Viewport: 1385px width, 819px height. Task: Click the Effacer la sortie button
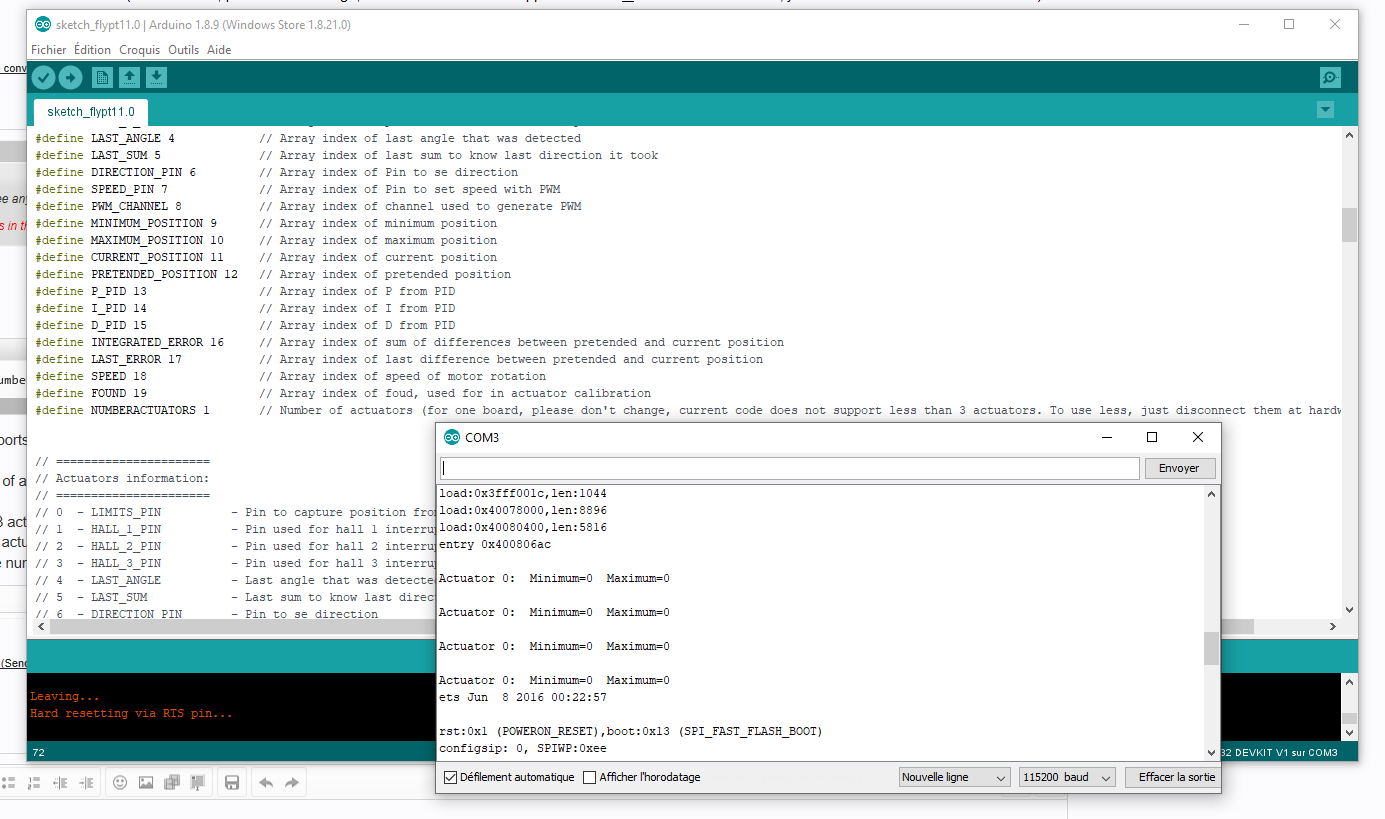click(1176, 777)
